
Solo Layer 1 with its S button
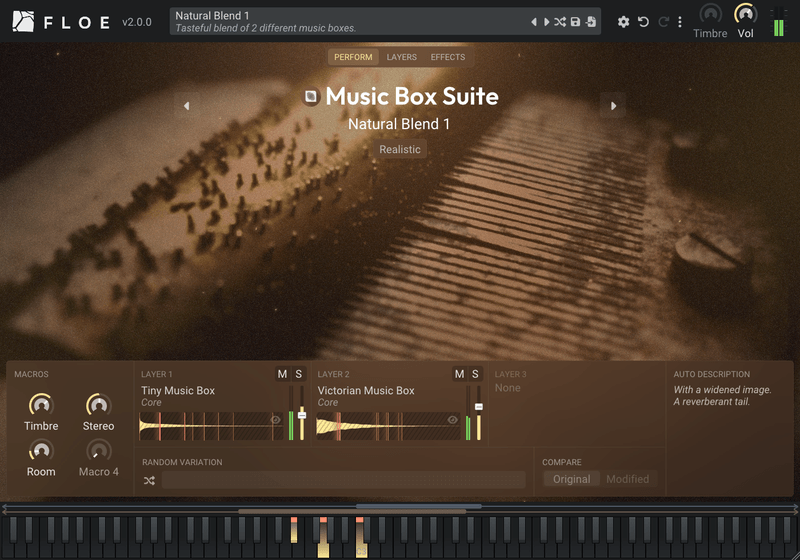[x=298, y=374]
